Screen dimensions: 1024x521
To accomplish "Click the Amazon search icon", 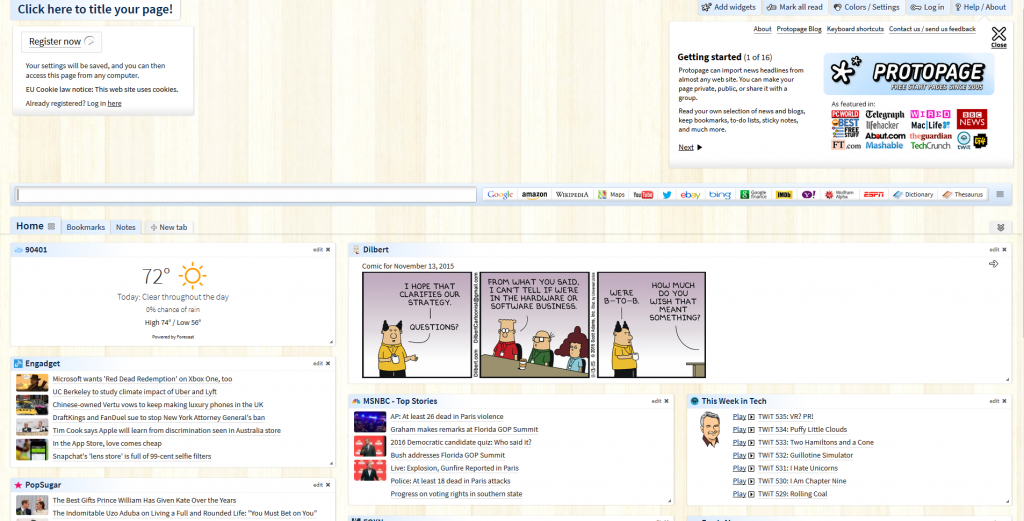I will tap(534, 195).
